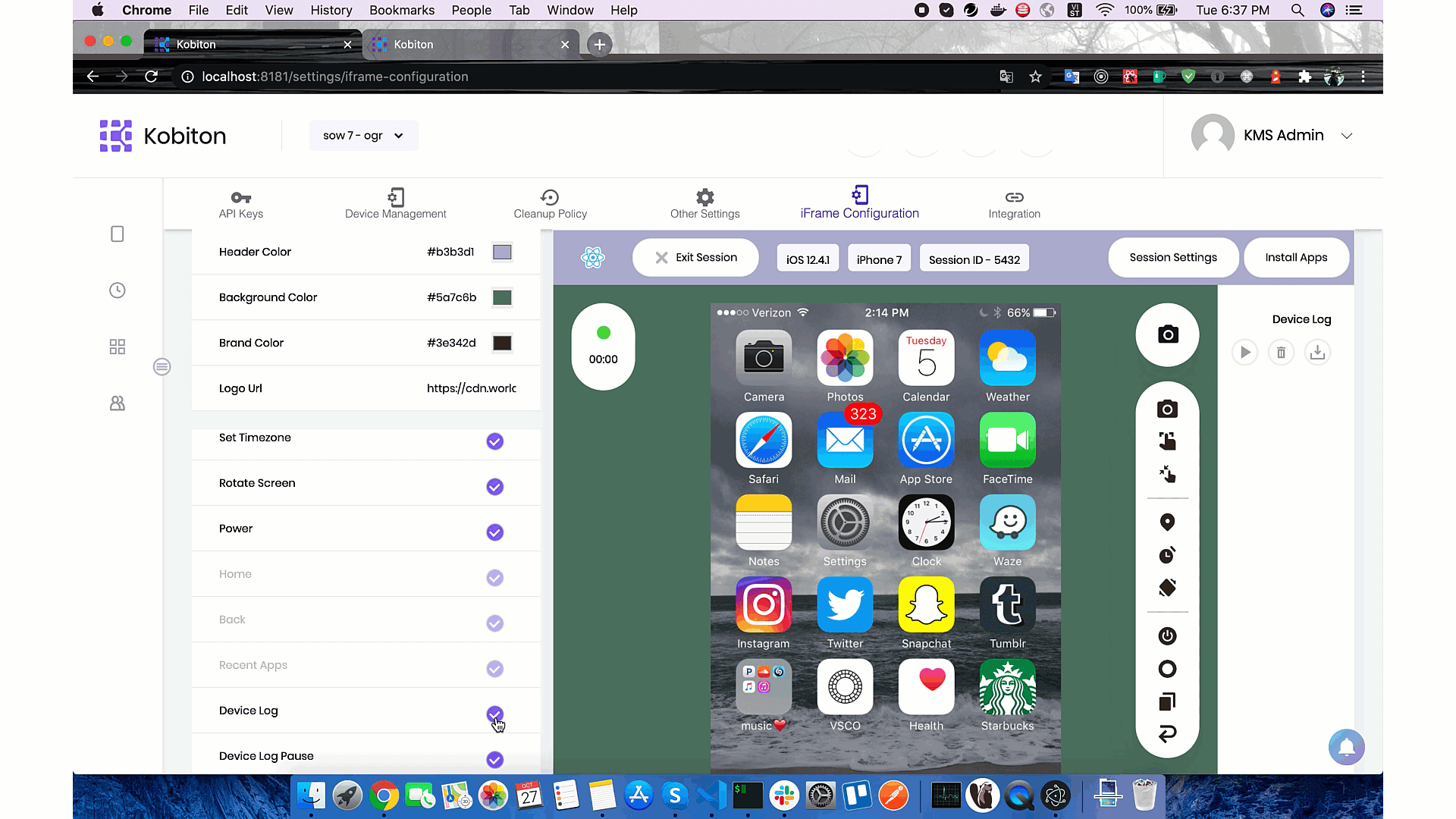
Task: Toggle the Set Timezone checkbox
Action: pos(494,441)
